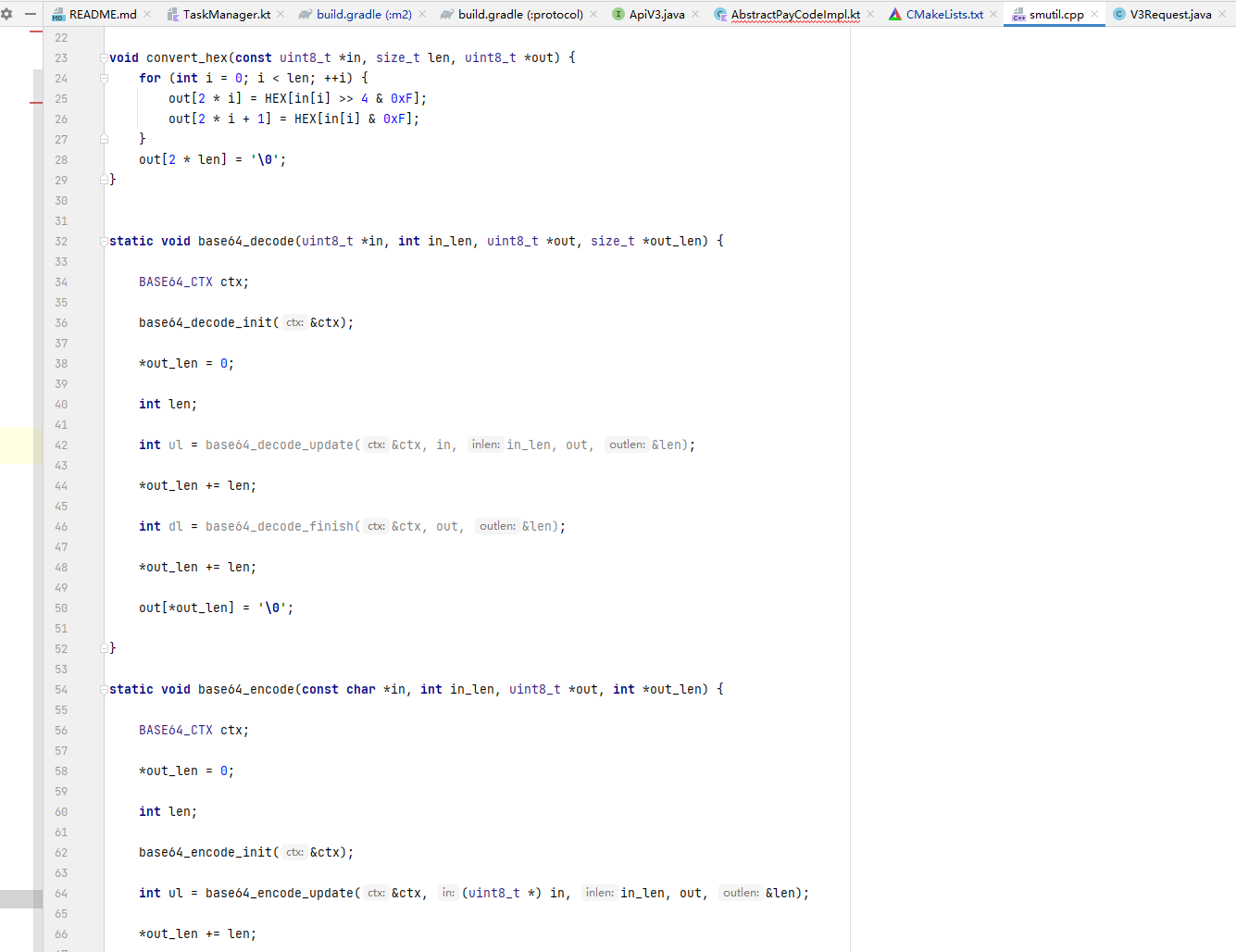This screenshot has height=952, width=1236.
Task: Click the HEX array on line 25
Action: pyautogui.click(x=276, y=98)
